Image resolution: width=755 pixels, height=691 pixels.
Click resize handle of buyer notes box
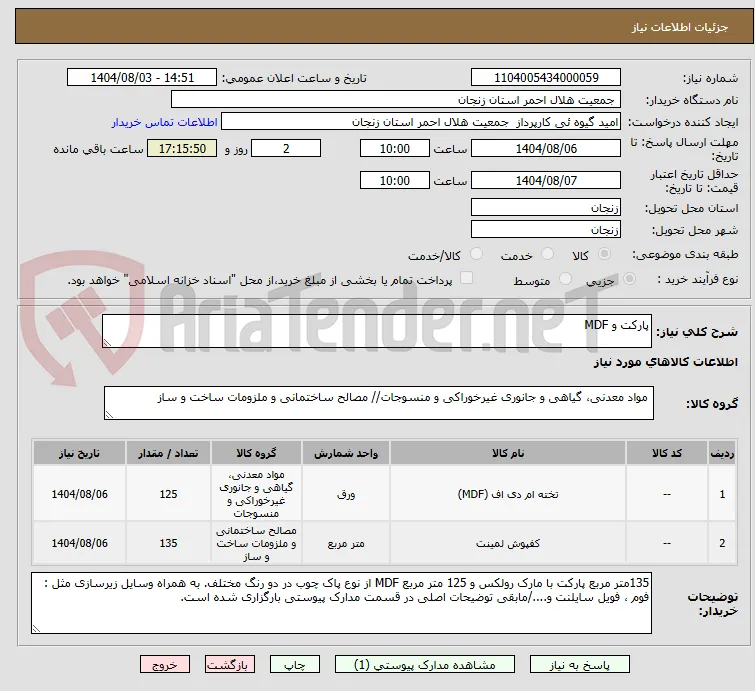[37, 628]
